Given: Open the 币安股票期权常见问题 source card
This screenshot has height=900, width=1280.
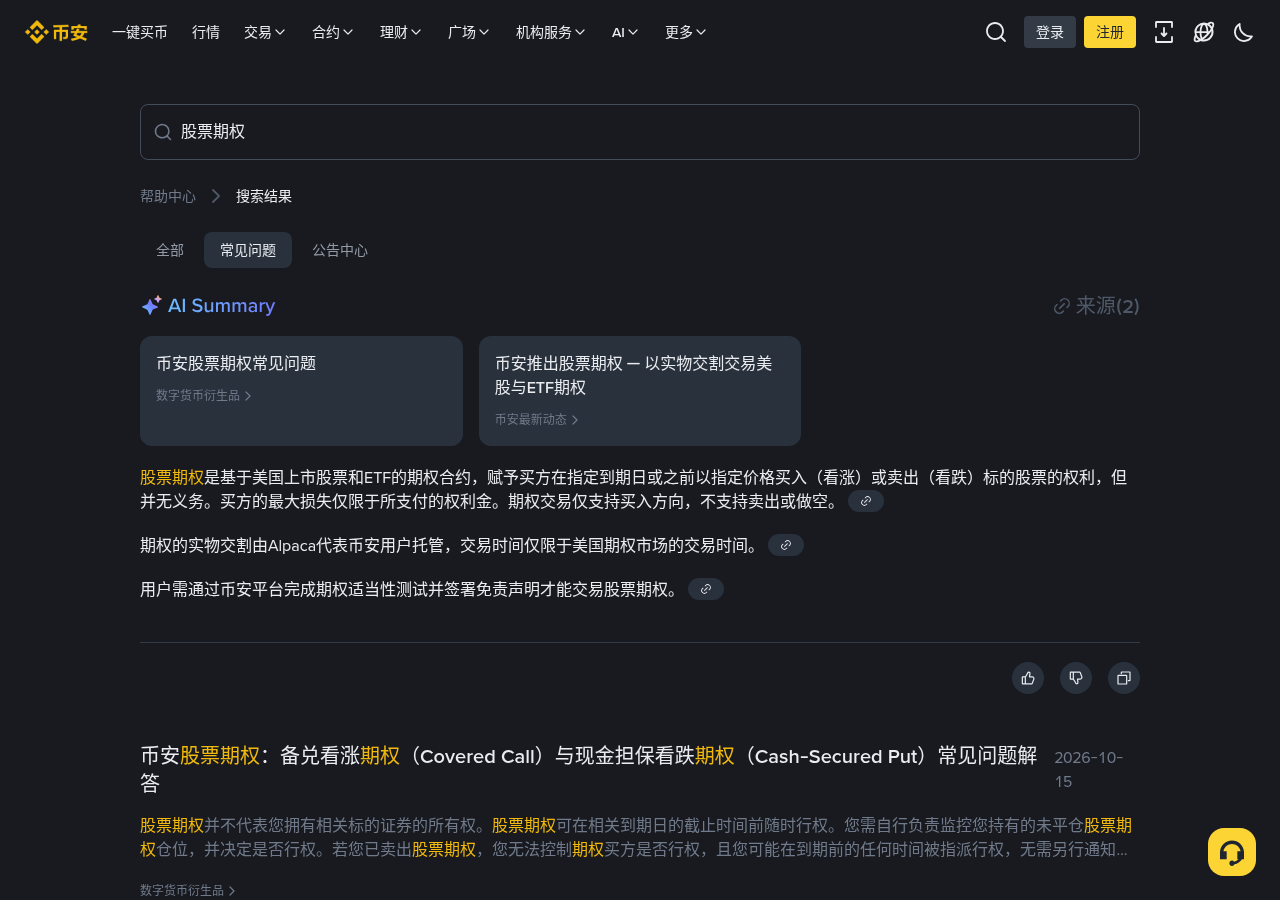Looking at the screenshot, I should [301, 391].
